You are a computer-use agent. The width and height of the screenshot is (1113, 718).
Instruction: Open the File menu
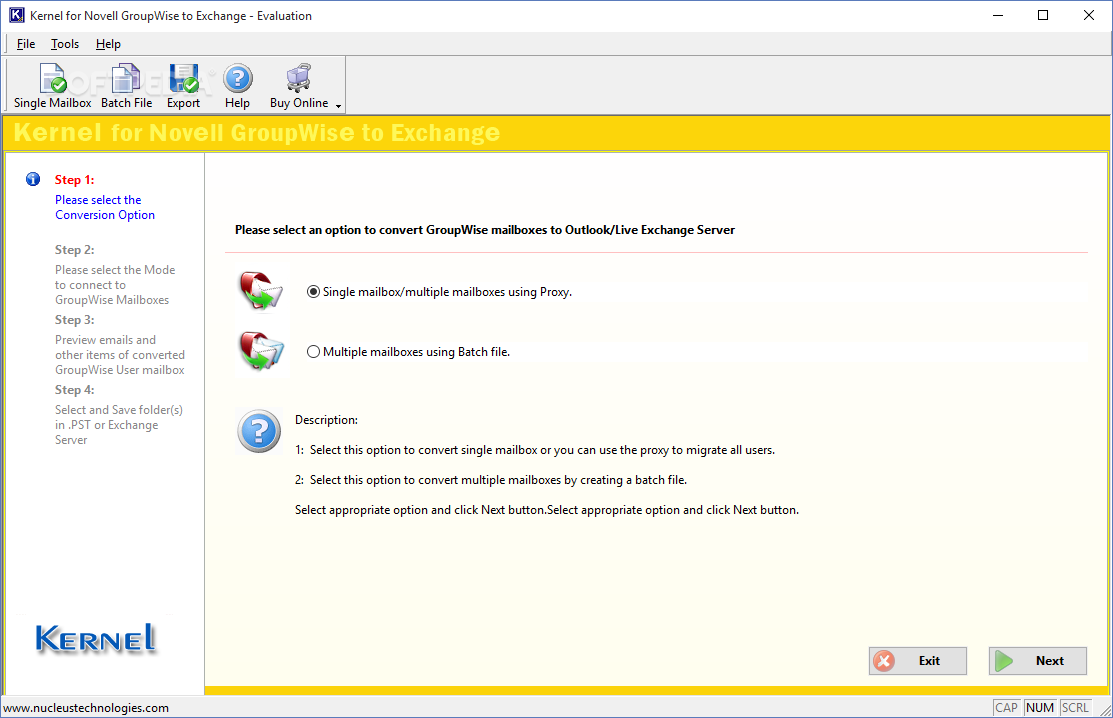coord(26,44)
